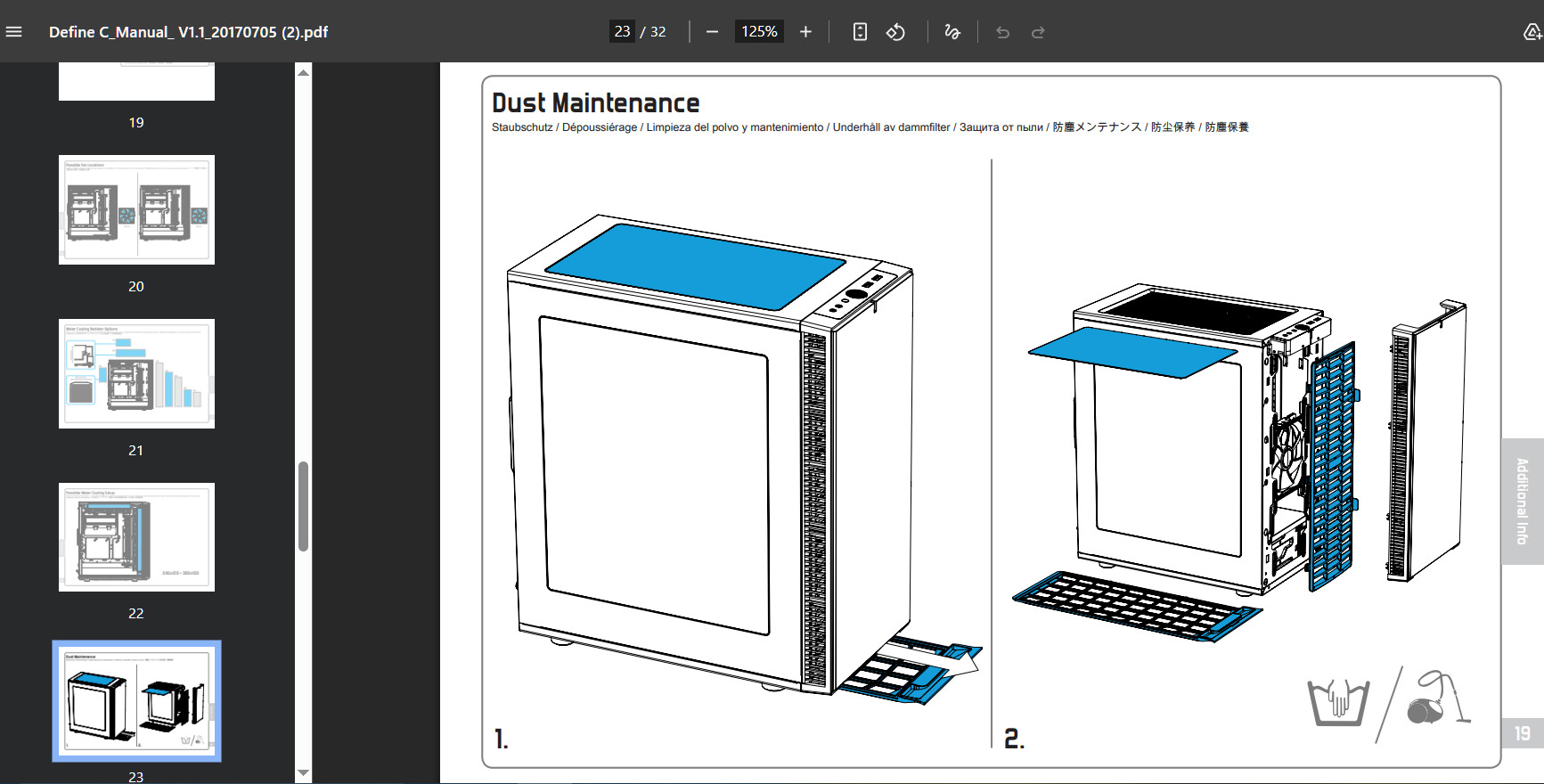Rotate the document counterclockwise
Image resolution: width=1544 pixels, height=784 pixels.
pos(895,32)
